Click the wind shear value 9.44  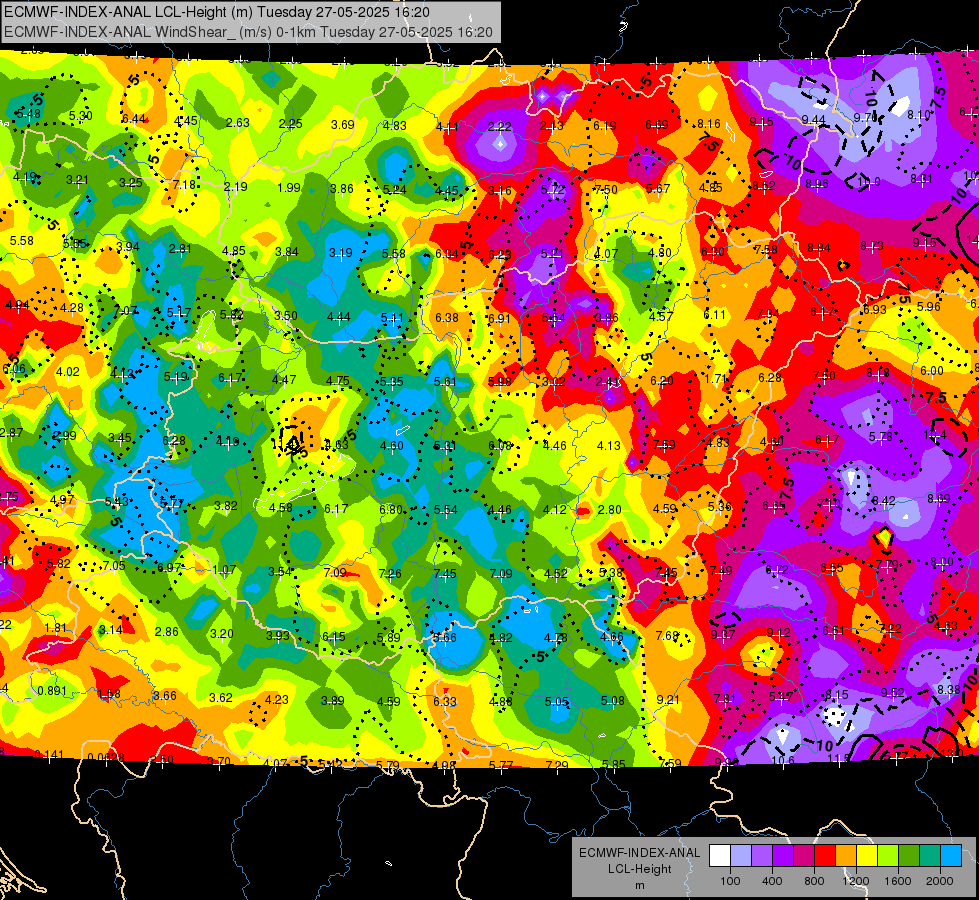814,119
